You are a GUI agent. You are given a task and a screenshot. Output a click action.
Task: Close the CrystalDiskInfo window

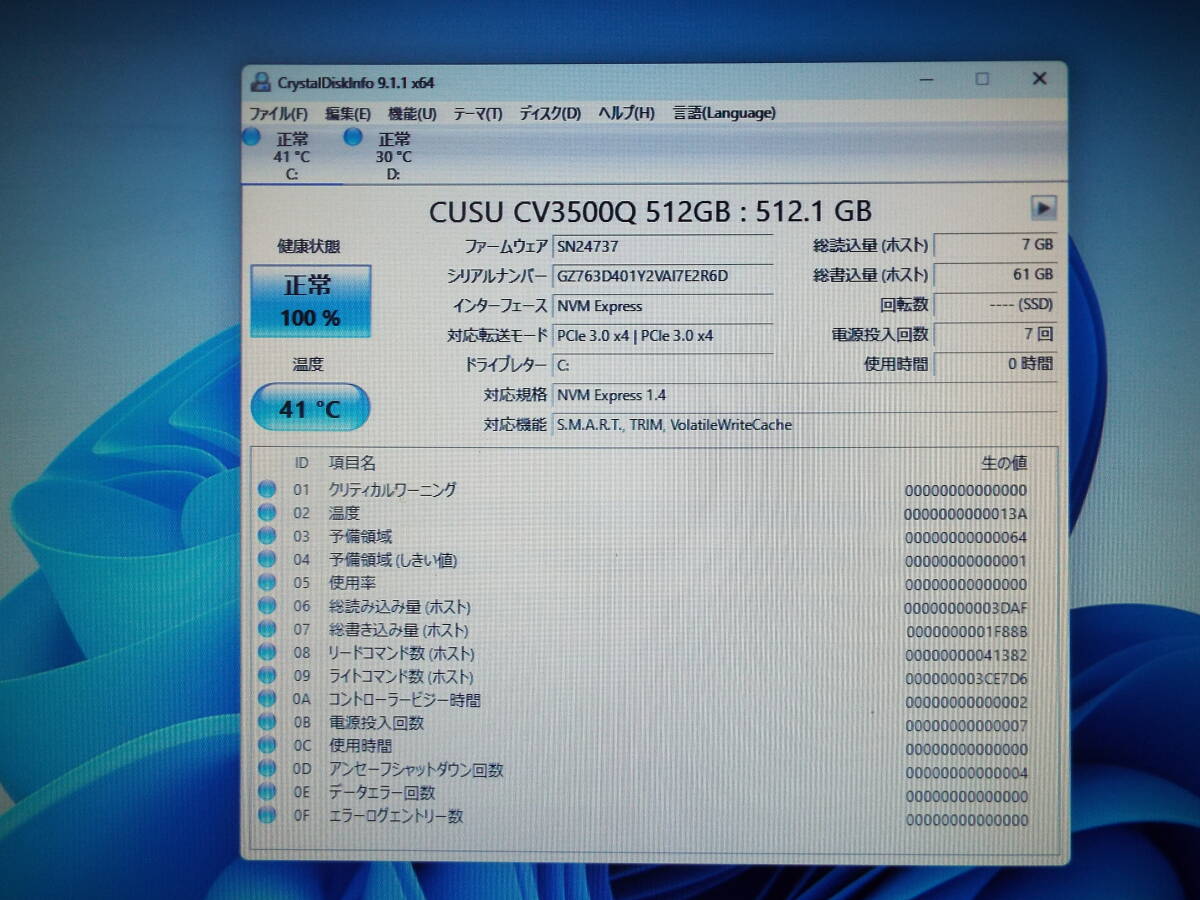click(x=1040, y=79)
